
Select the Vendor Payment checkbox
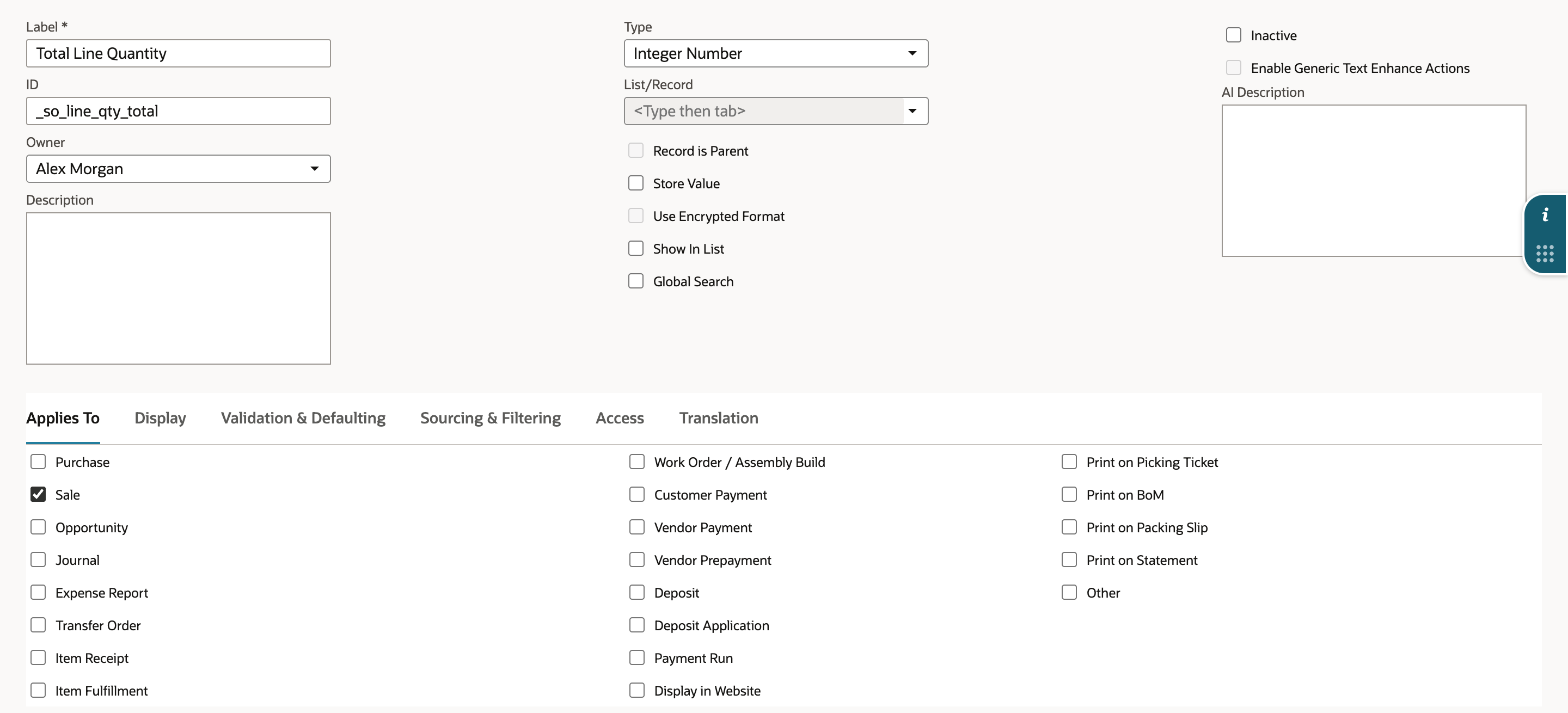click(x=636, y=527)
